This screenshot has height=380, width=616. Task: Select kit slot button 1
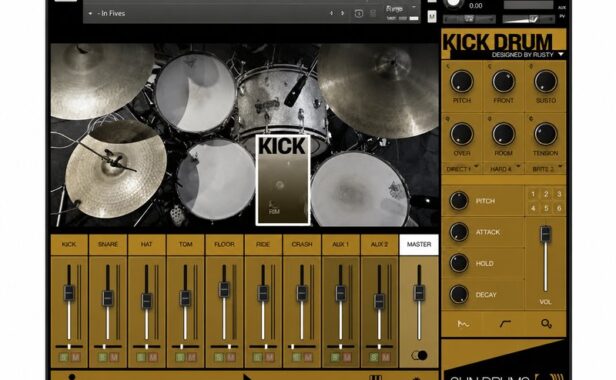tap(533, 194)
